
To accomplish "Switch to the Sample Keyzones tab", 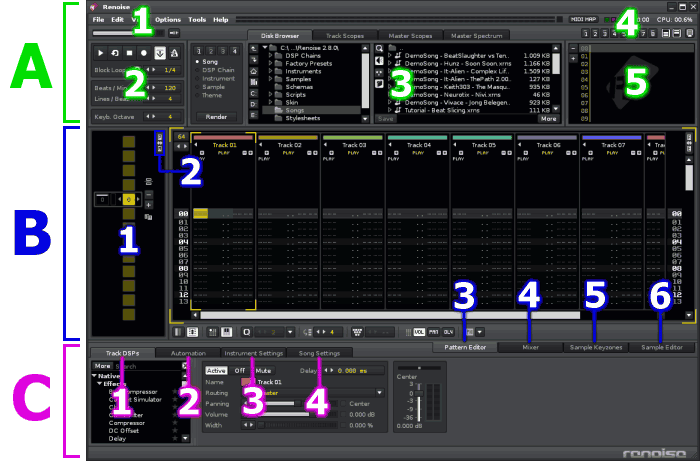I will 596,347.
